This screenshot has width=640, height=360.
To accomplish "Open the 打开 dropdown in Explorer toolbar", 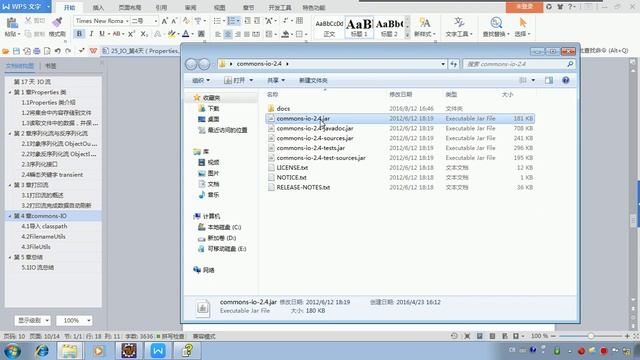I will click(251, 80).
